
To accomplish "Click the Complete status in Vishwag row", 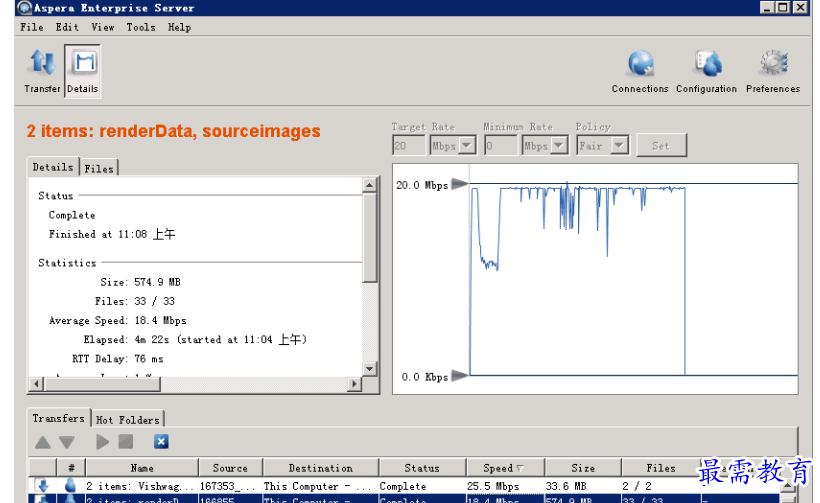I will [x=403, y=486].
